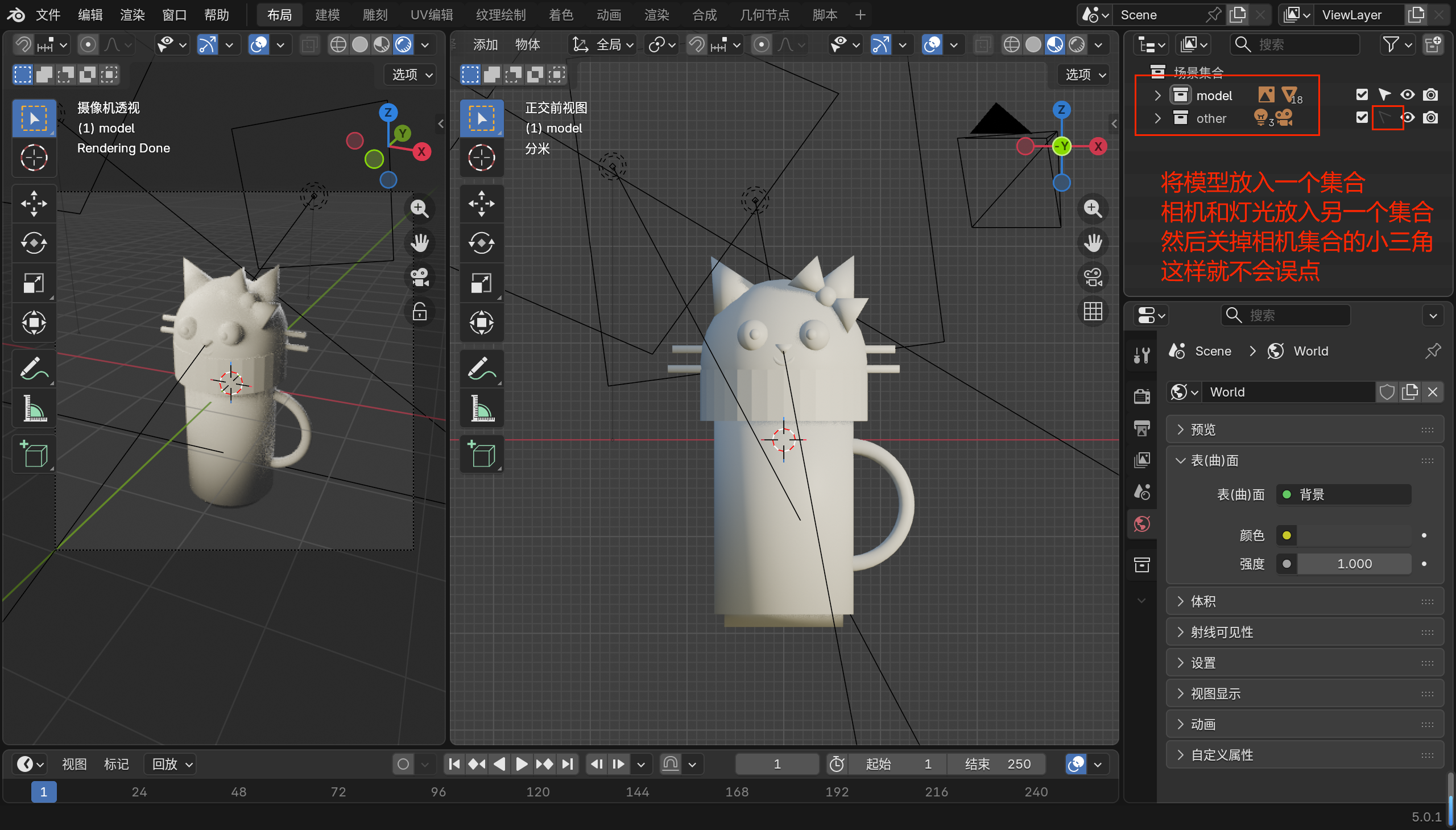Viewport: 1456px width, 830px height.
Task: Switch to the 建模 workspace tab
Action: pos(327,15)
